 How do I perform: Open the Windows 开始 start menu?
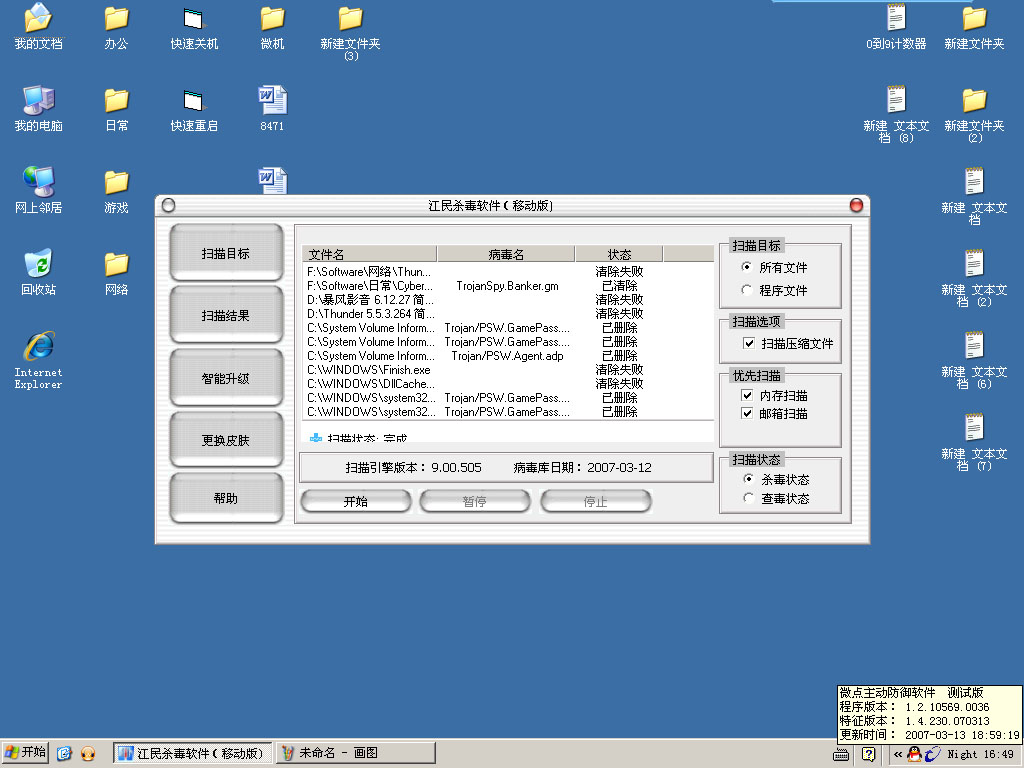[25, 752]
